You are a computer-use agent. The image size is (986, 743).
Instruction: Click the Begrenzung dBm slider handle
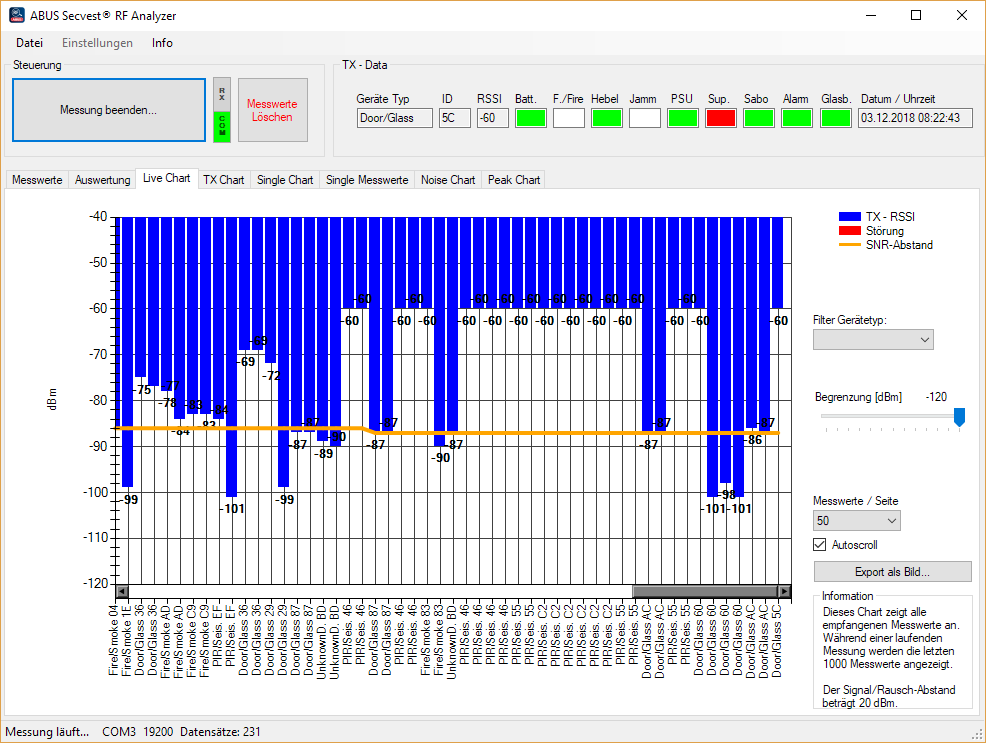tap(959, 417)
